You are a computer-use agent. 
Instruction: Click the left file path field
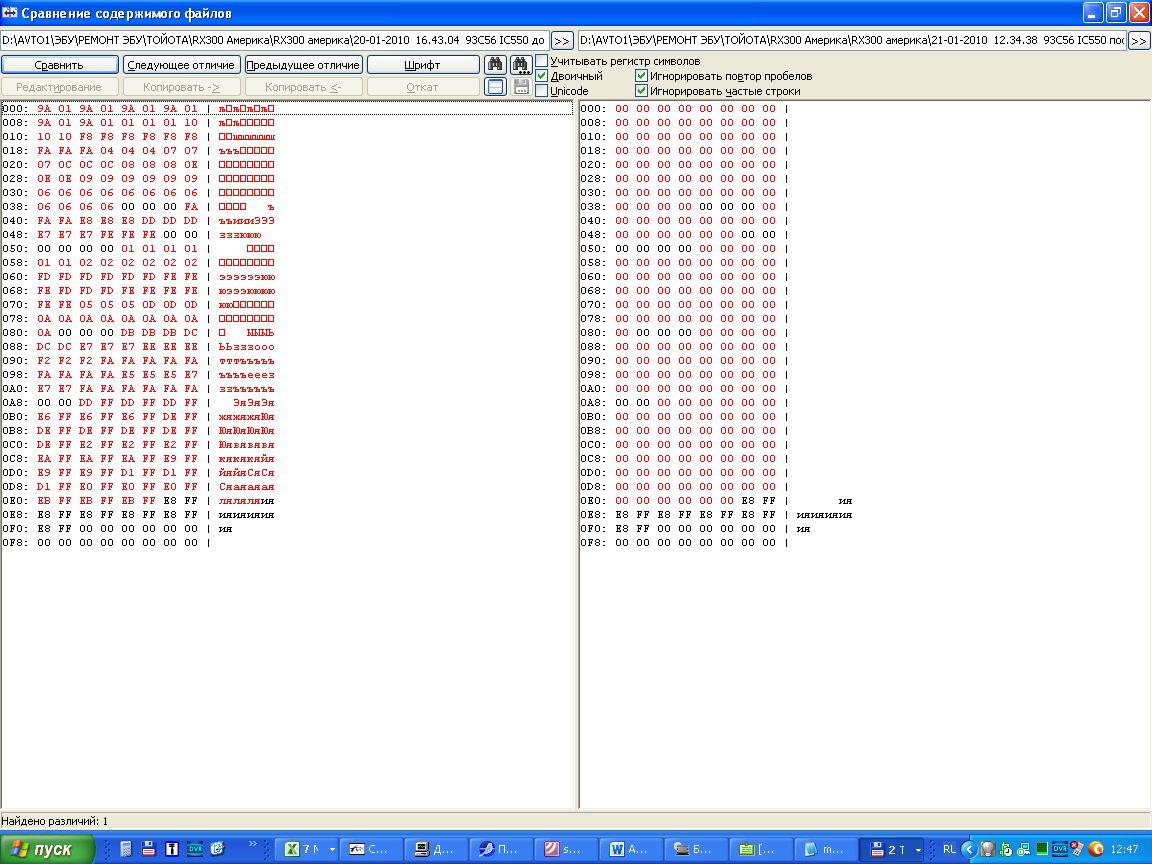(274, 41)
